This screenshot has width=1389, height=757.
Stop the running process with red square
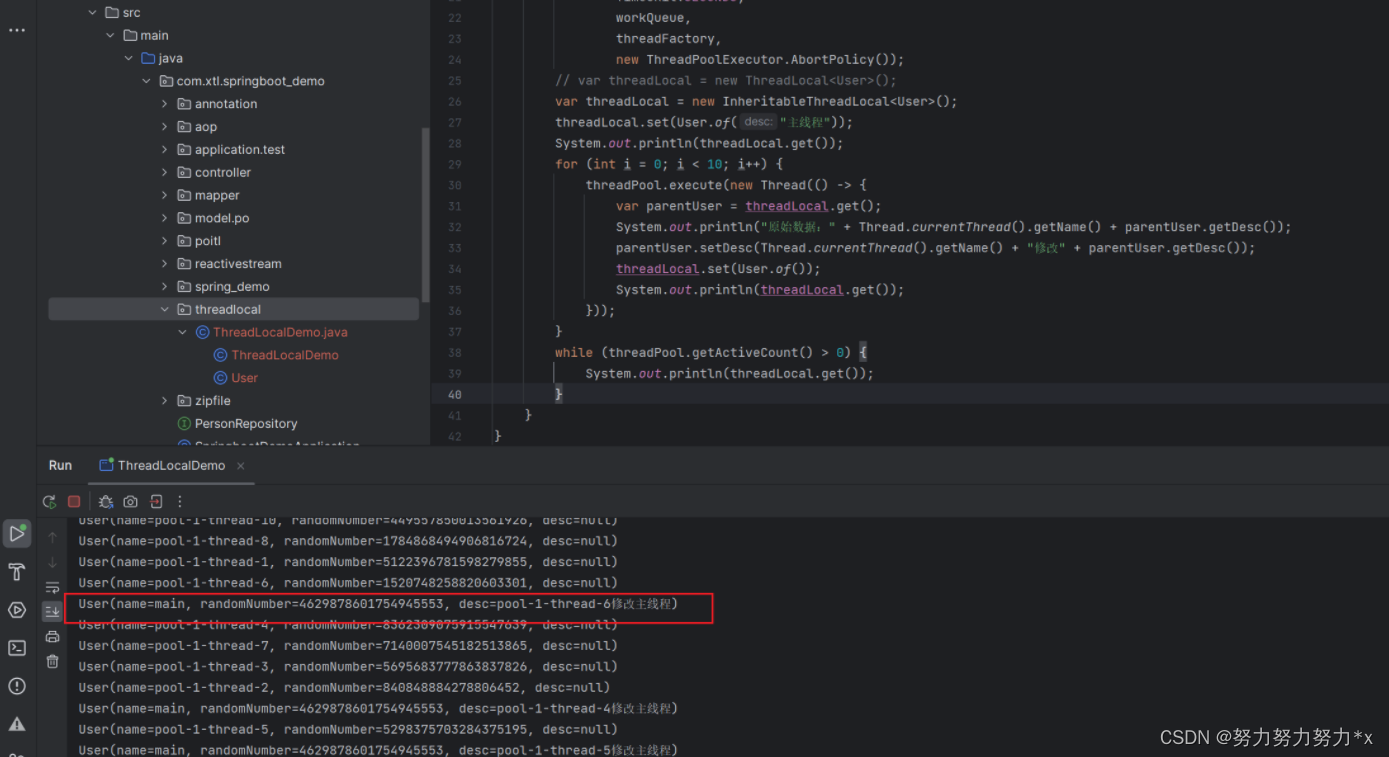[x=74, y=502]
